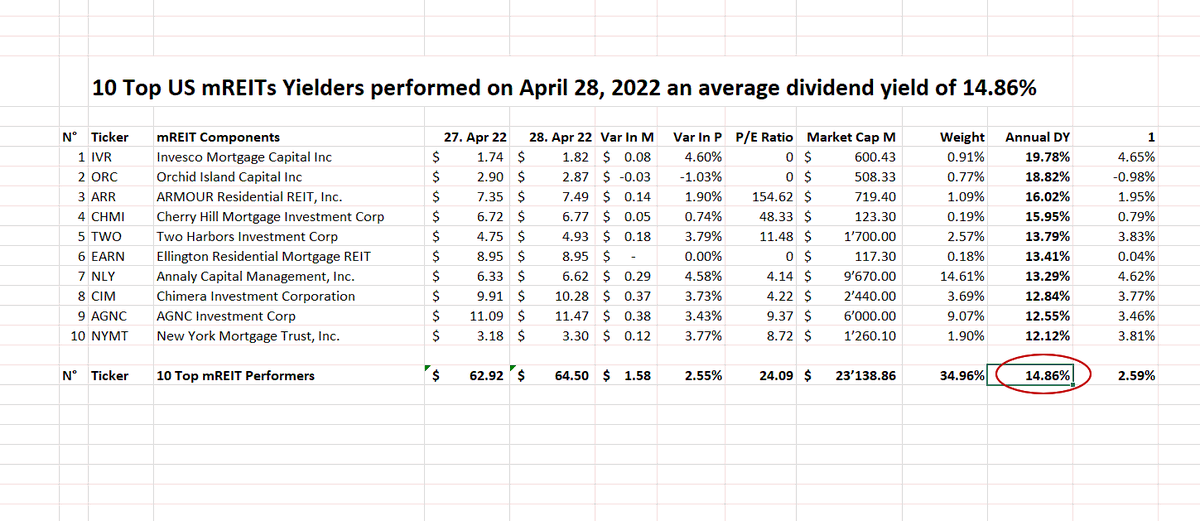The image size is (1200, 521).
Task: Click the Var In P header
Action: tap(697, 137)
